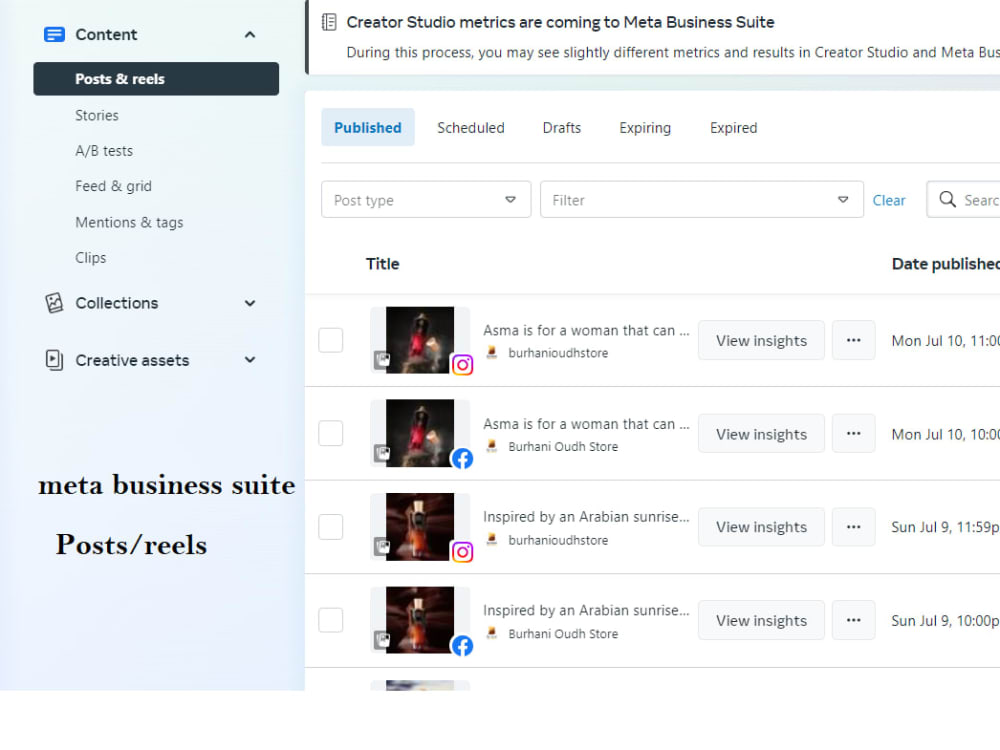The height and width of the screenshot is (750, 1000).
Task: Click Instagram badge on Arabian sunrise post by burhanioudhstore
Action: (462, 552)
